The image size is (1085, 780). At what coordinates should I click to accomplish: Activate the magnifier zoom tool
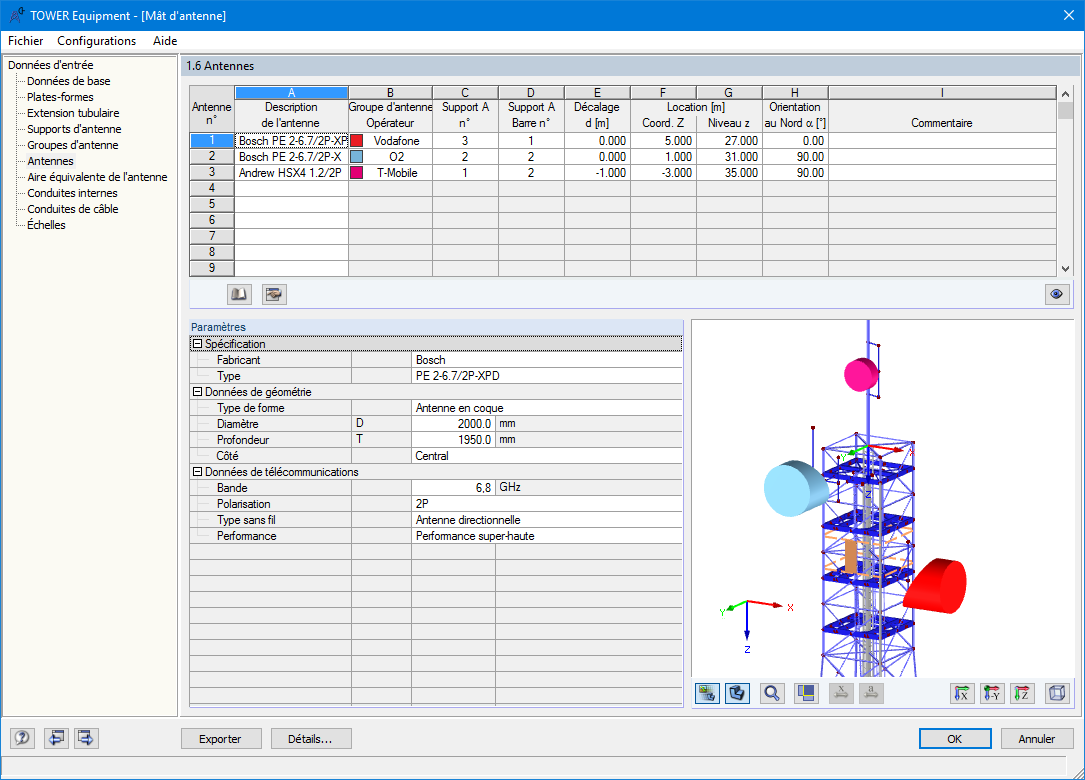click(x=772, y=693)
